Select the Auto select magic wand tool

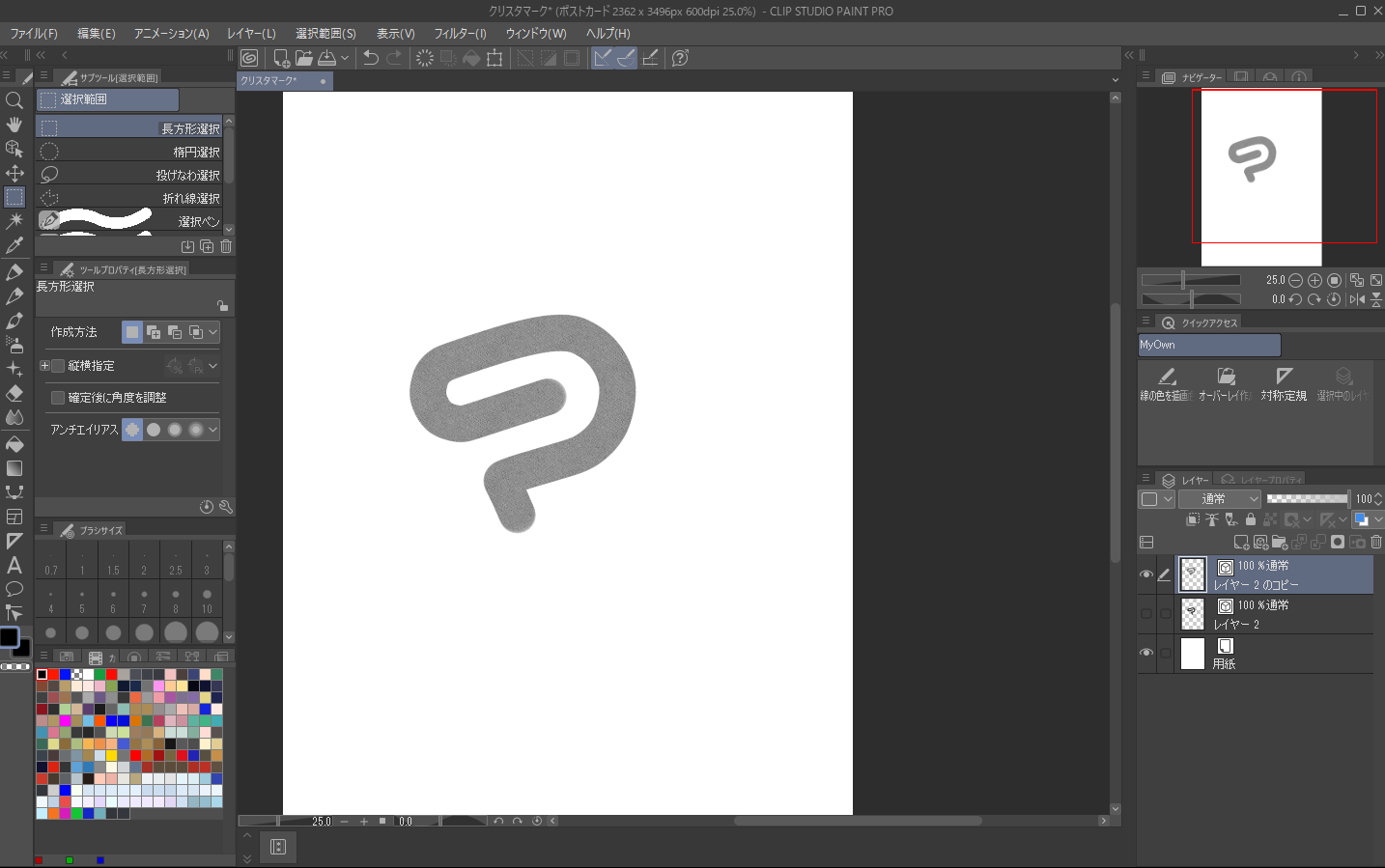14,221
